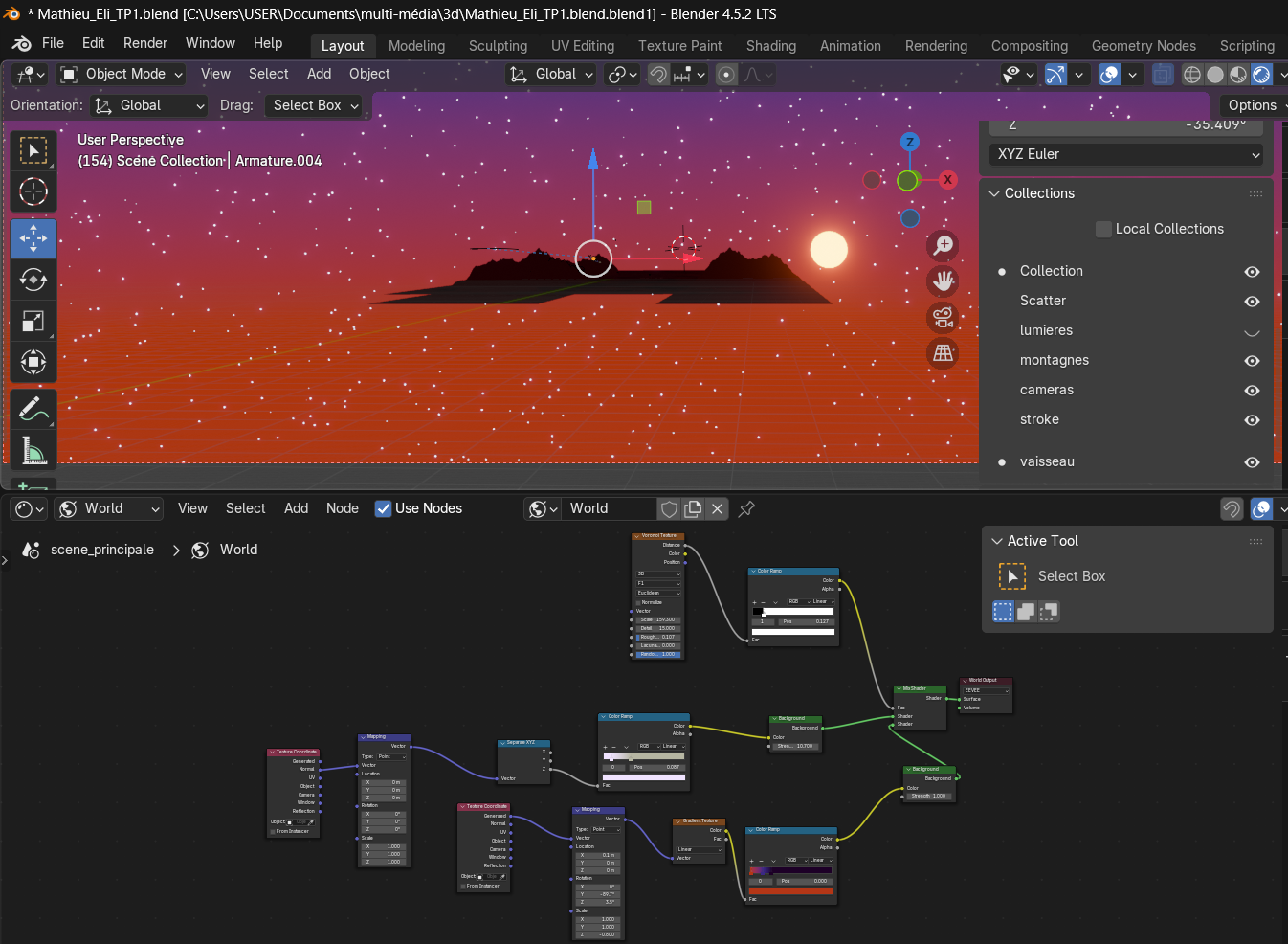The image size is (1288, 944).
Task: Open the XYZ Euler rotation mode dropdown
Action: pyautogui.click(x=1125, y=154)
